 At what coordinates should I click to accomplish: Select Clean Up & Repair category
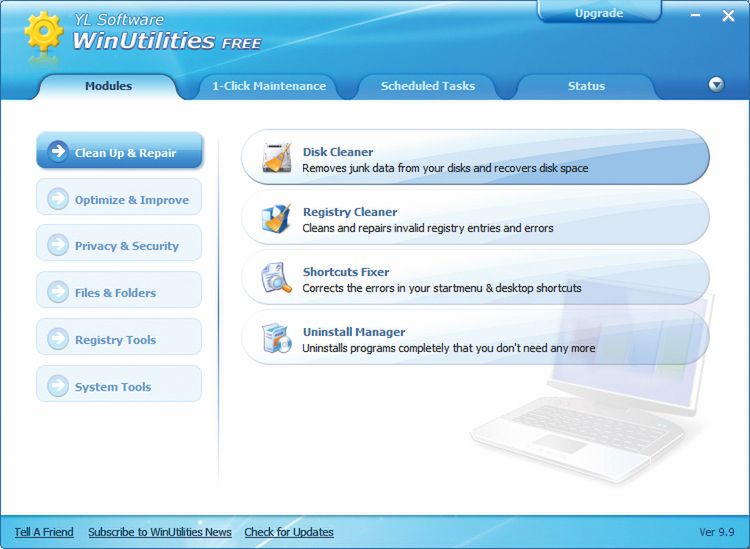119,151
